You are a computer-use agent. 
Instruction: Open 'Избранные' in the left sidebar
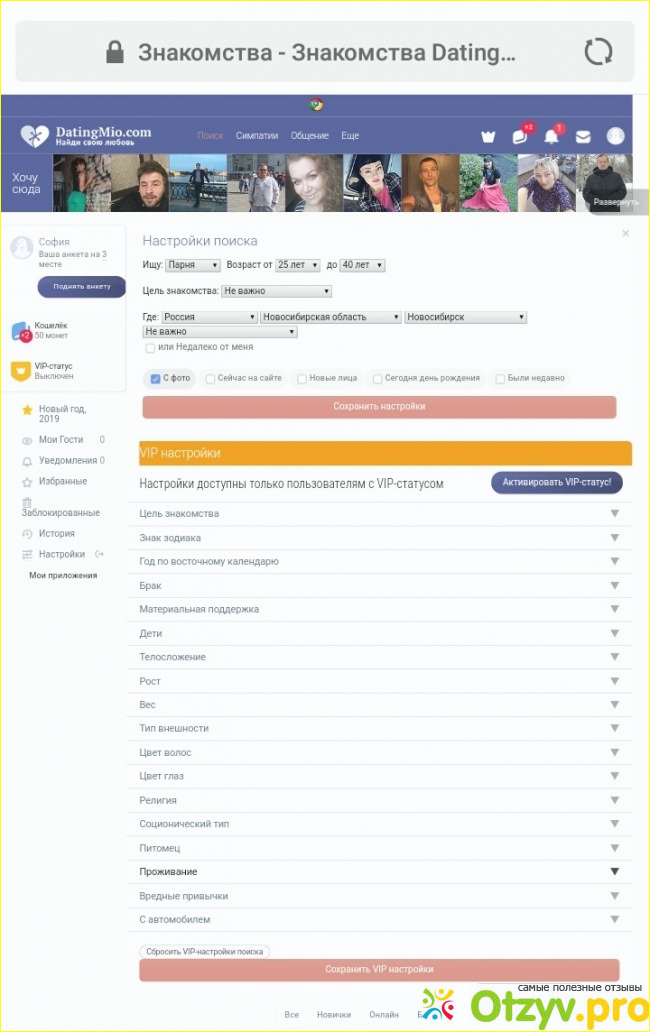coord(62,481)
